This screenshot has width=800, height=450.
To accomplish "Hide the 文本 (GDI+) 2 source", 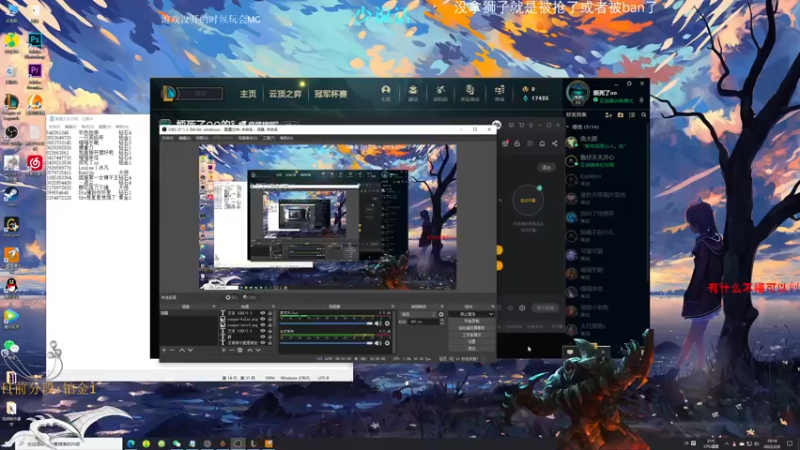I will point(263,331).
